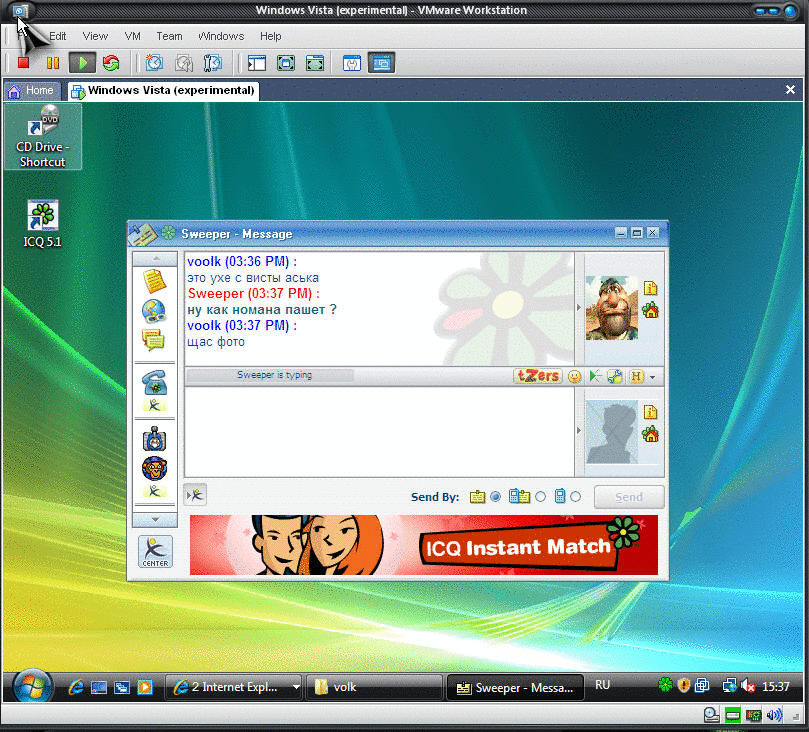
Task: Click the telephone icon in the ICQ sidebar
Action: 154,382
